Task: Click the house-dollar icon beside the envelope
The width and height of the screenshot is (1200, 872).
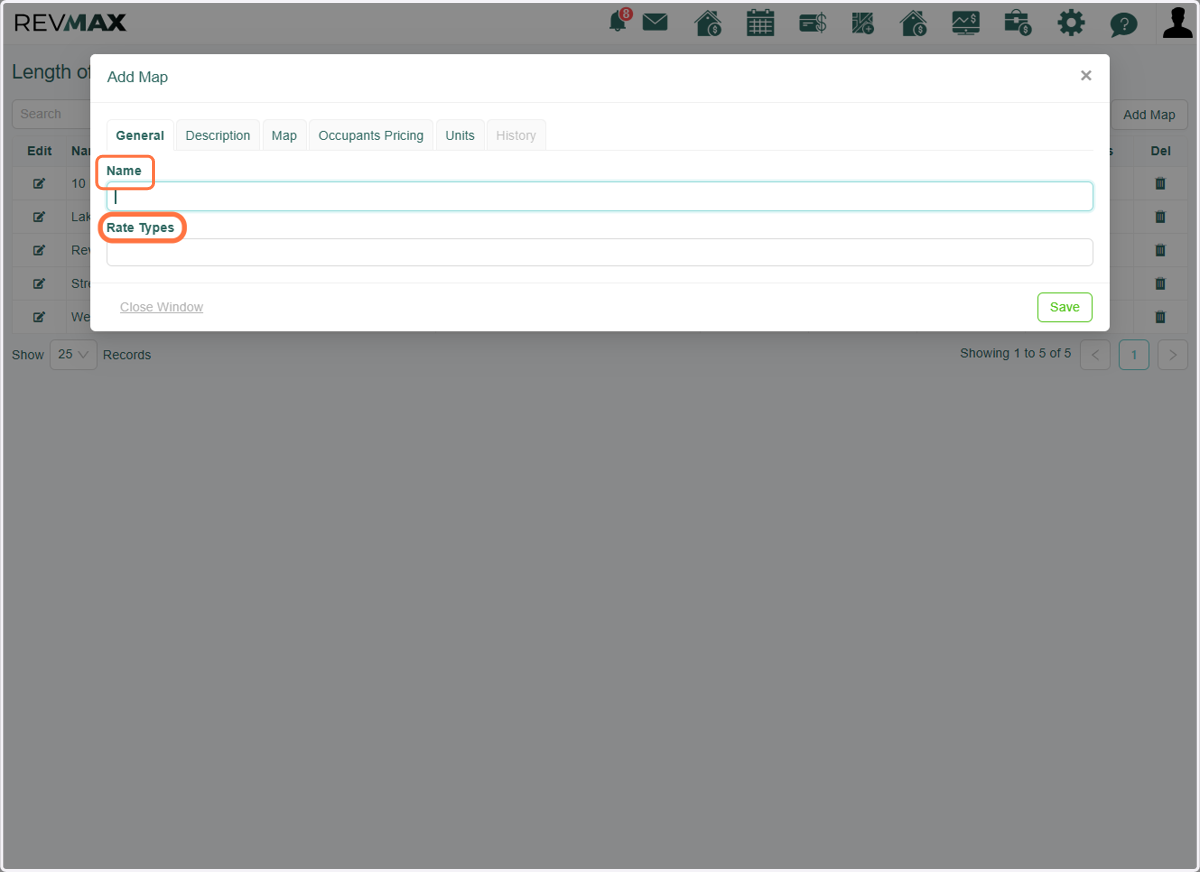Action: [x=708, y=22]
